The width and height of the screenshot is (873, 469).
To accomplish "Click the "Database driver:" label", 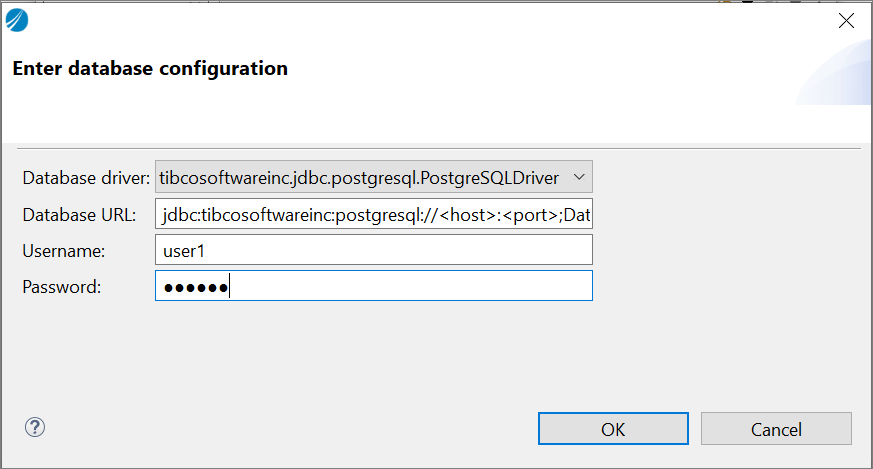I will [86, 179].
